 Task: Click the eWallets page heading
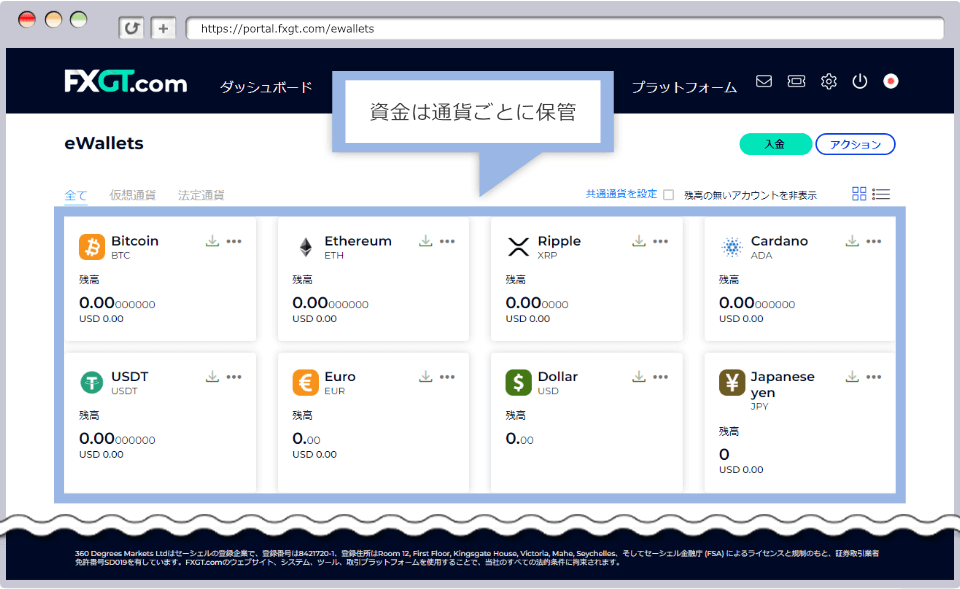104,143
